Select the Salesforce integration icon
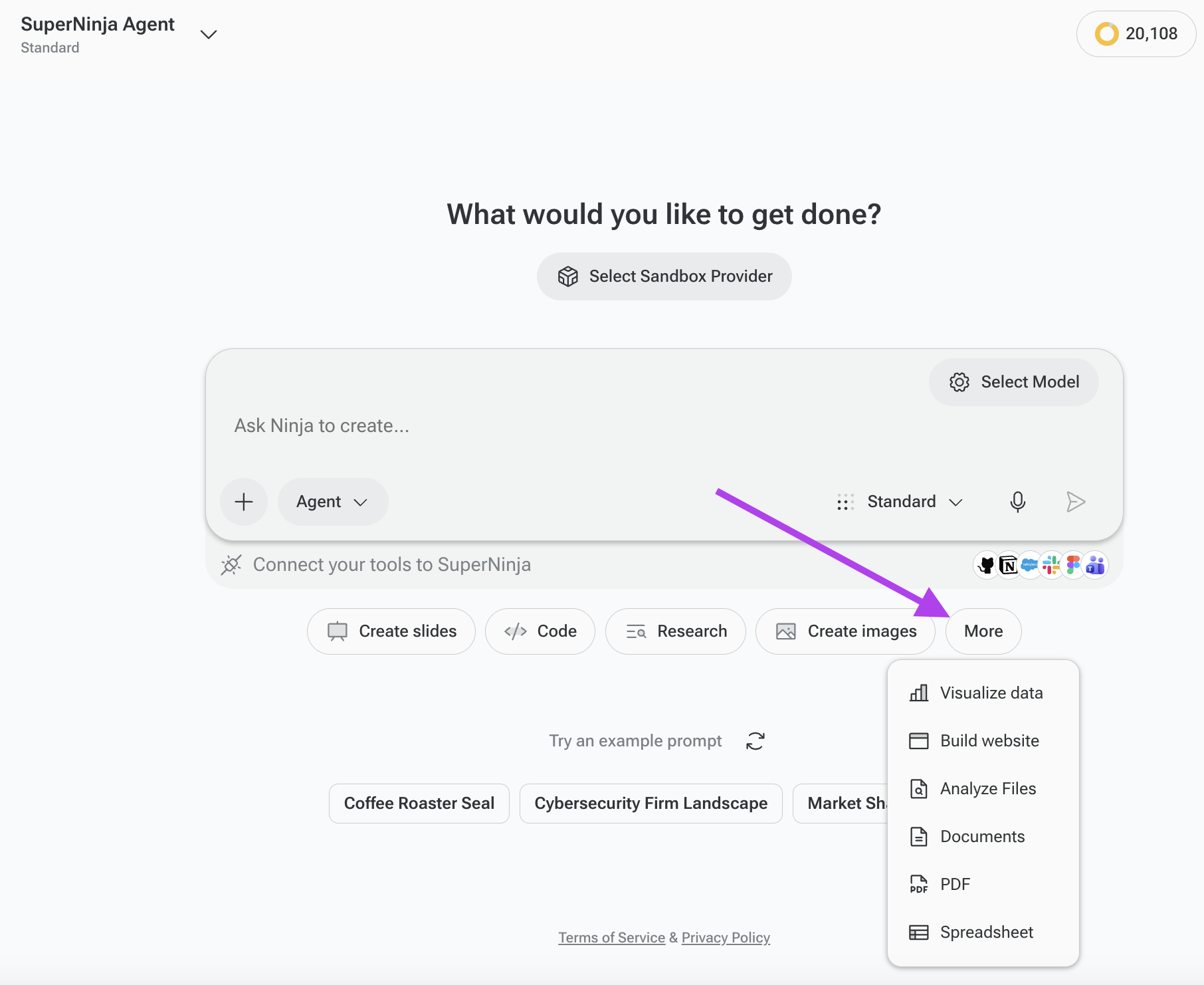Image resolution: width=1204 pixels, height=985 pixels. pos(1030,566)
